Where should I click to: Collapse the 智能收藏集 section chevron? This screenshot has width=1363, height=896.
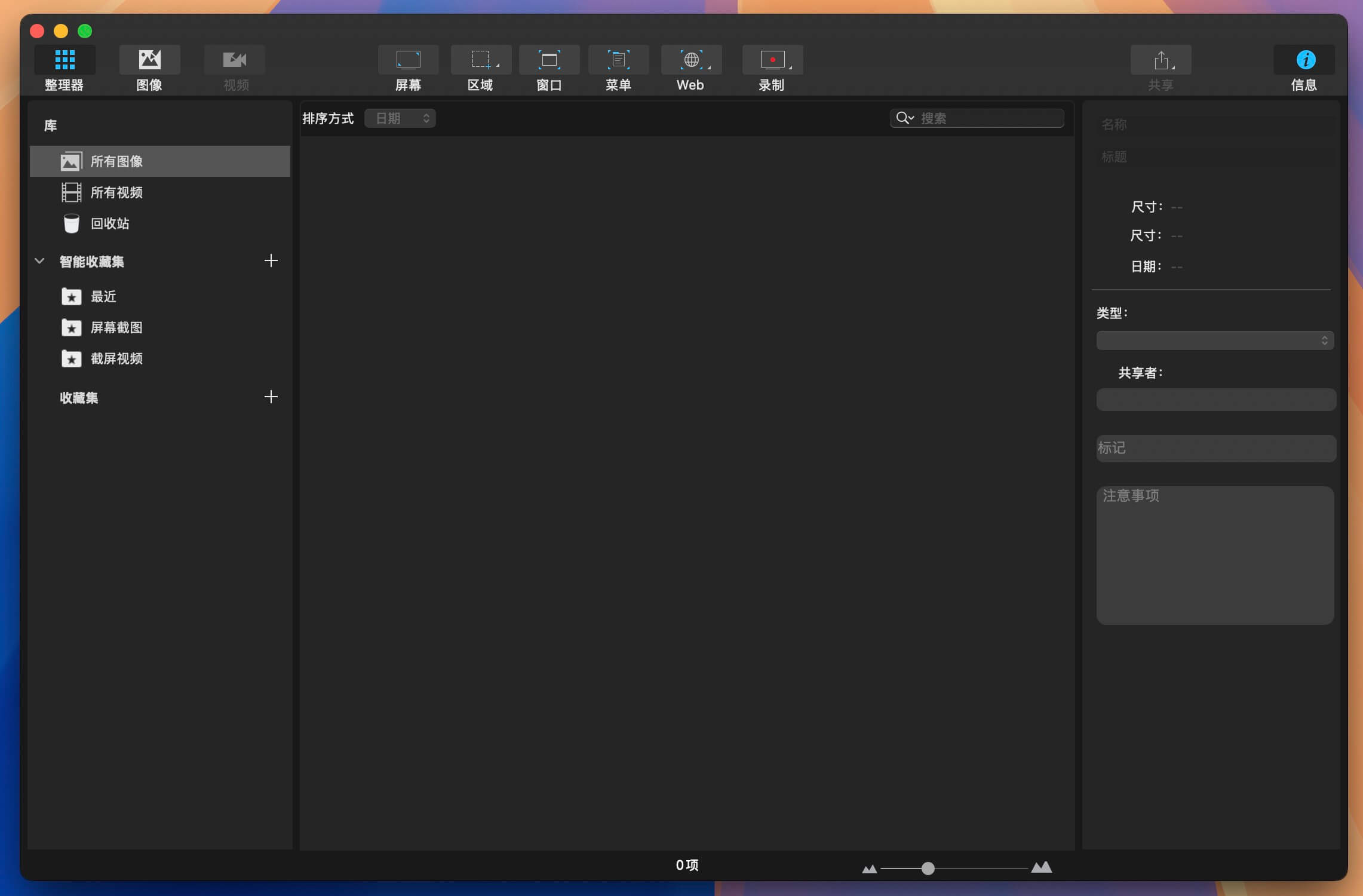point(39,261)
